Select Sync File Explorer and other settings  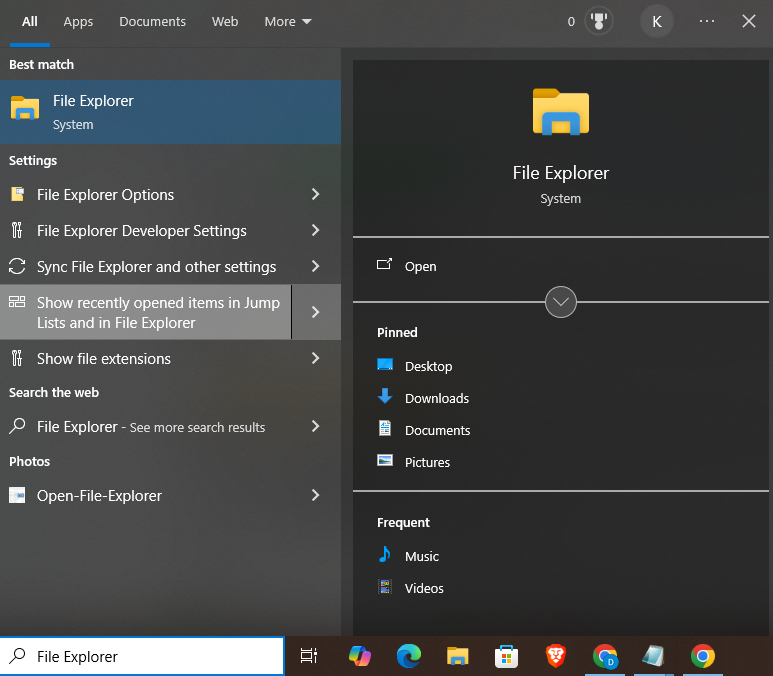(x=156, y=267)
